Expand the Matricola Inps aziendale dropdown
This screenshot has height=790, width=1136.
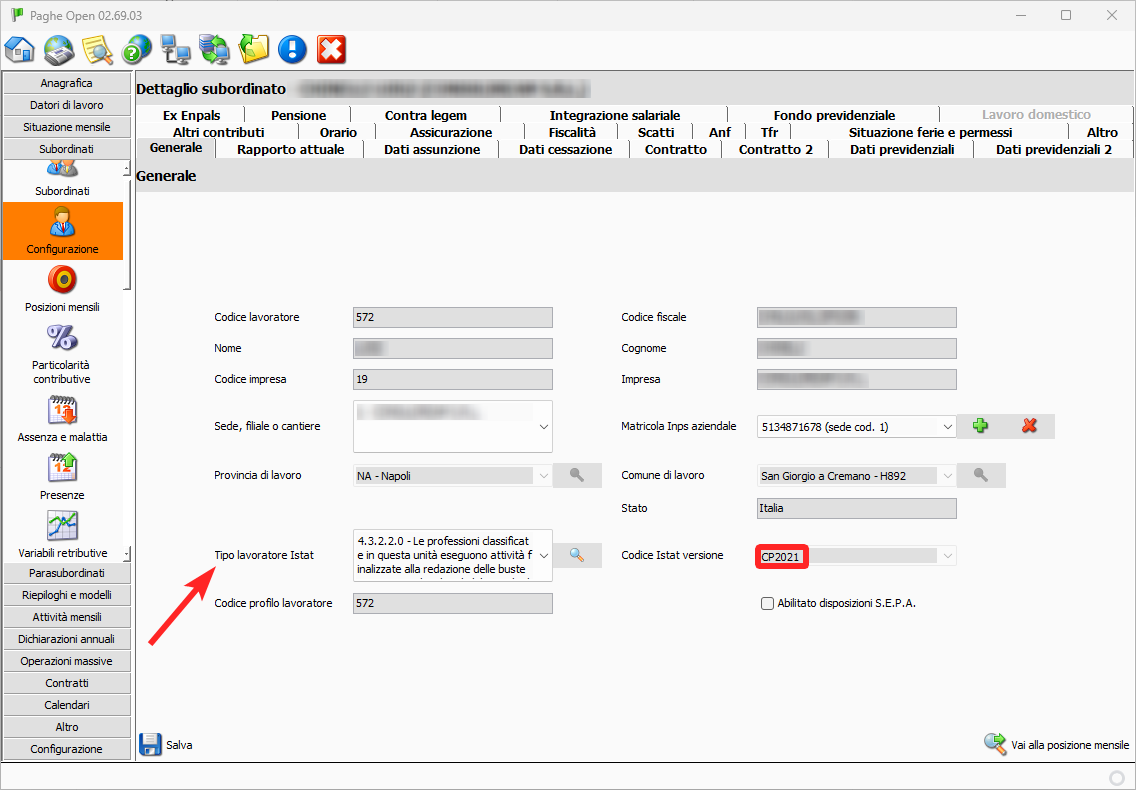[947, 427]
